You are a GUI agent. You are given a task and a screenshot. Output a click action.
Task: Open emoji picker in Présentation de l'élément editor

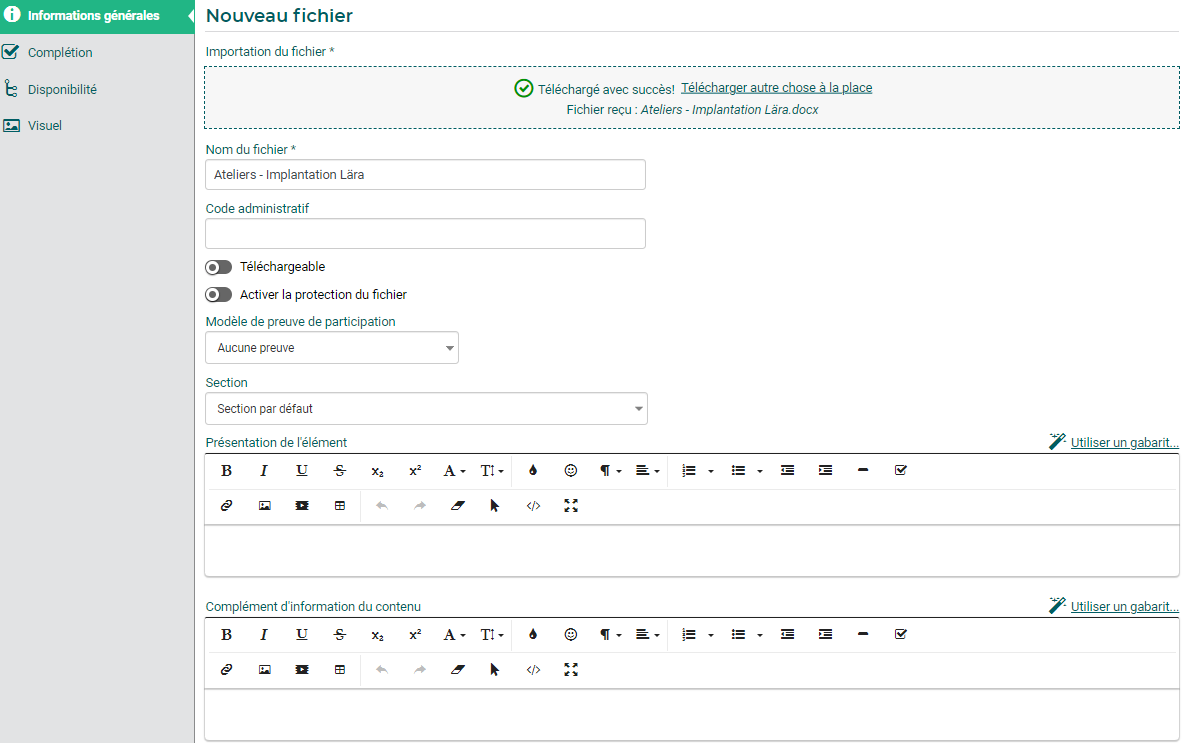[x=571, y=471]
